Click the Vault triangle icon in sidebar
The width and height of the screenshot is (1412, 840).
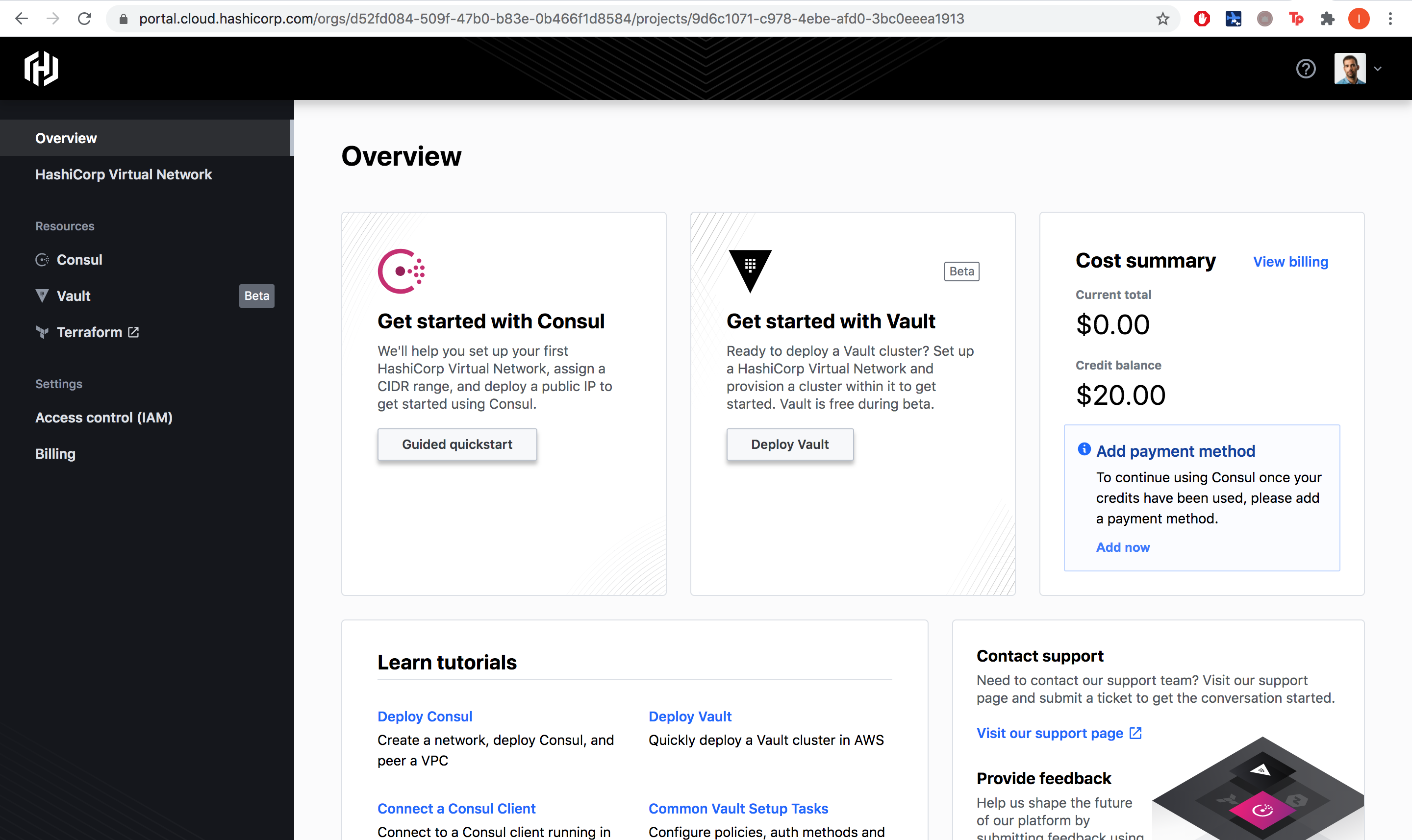(x=42, y=296)
